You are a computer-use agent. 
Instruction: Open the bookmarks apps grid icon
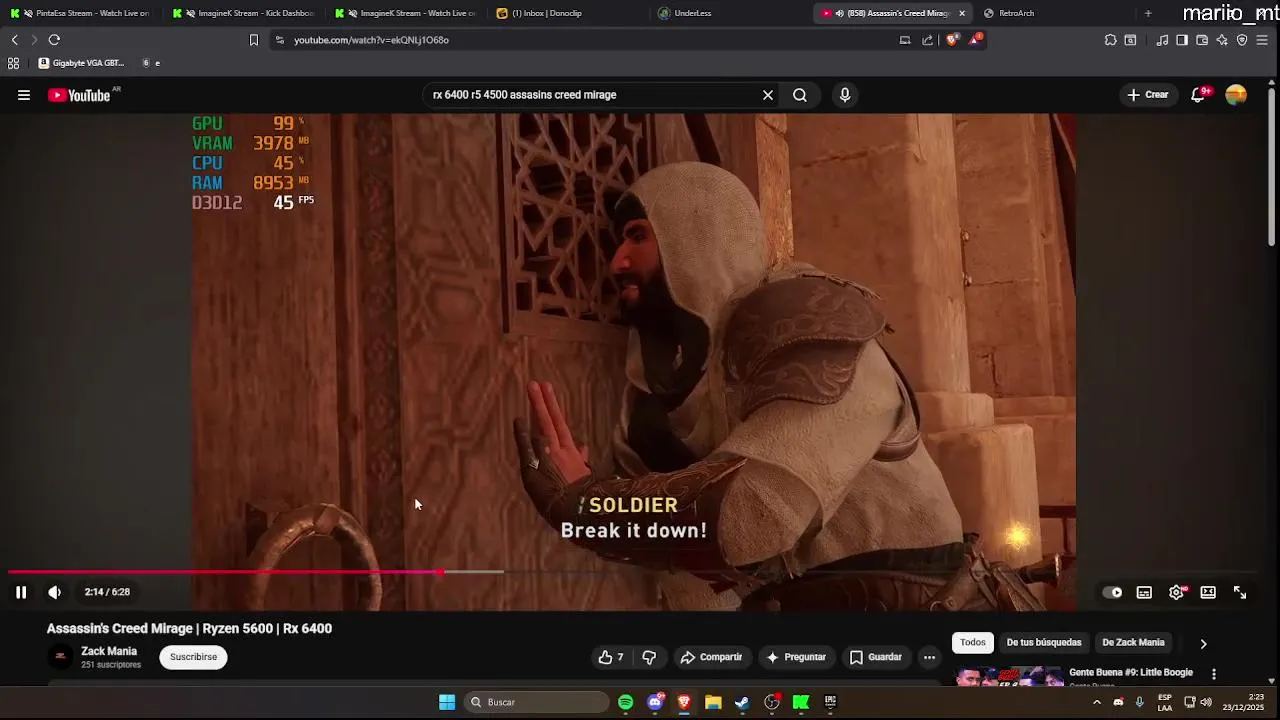13,63
